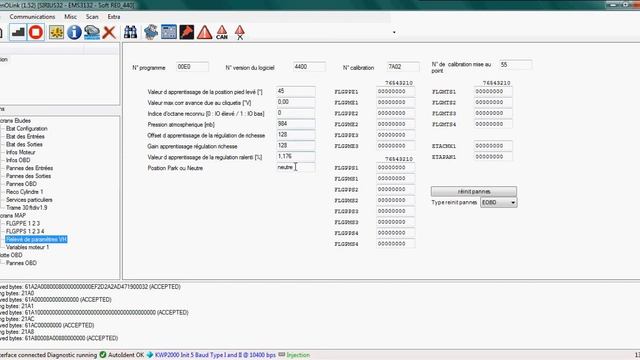This screenshot has height=360, width=640.
Task: Click log line 61AC00000000 (ACCEPTED)
Action: (47, 325)
